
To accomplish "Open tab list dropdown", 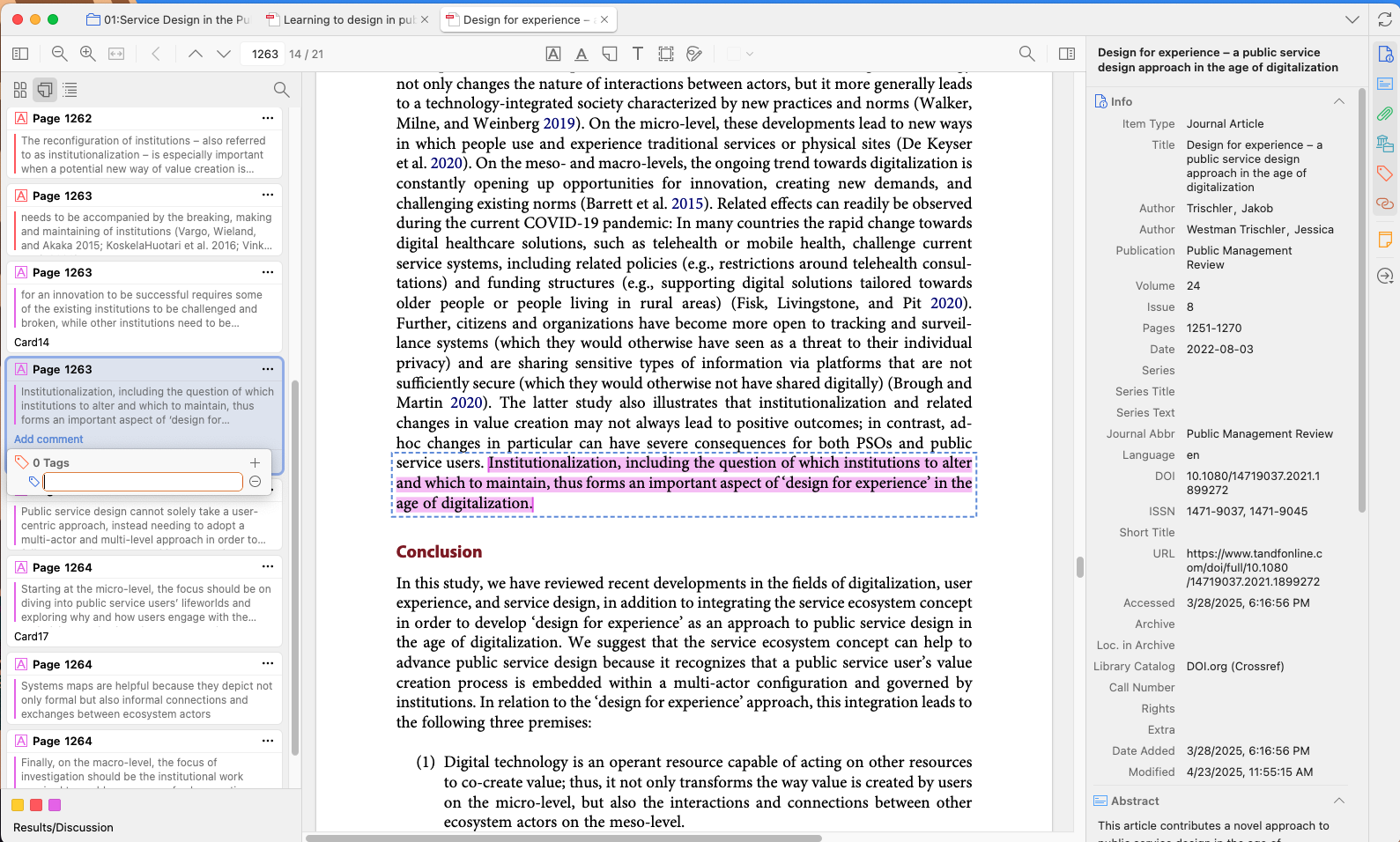I will tap(1352, 19).
